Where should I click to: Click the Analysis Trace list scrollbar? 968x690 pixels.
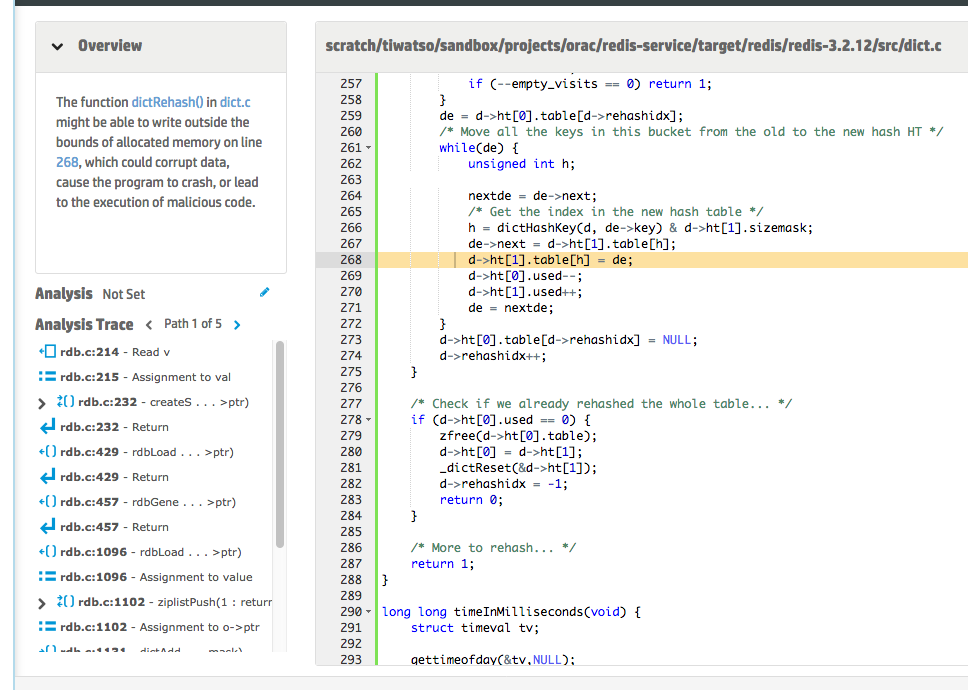click(280, 443)
